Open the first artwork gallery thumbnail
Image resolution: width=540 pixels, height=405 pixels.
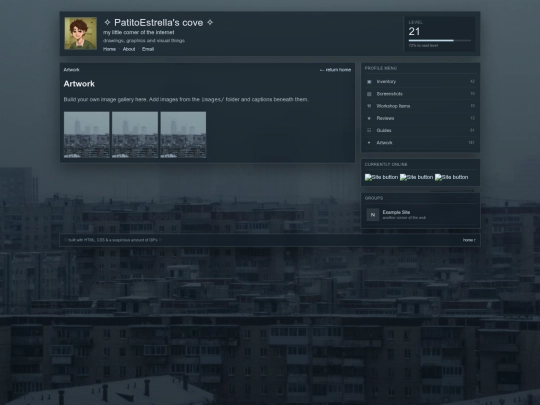pos(87,135)
